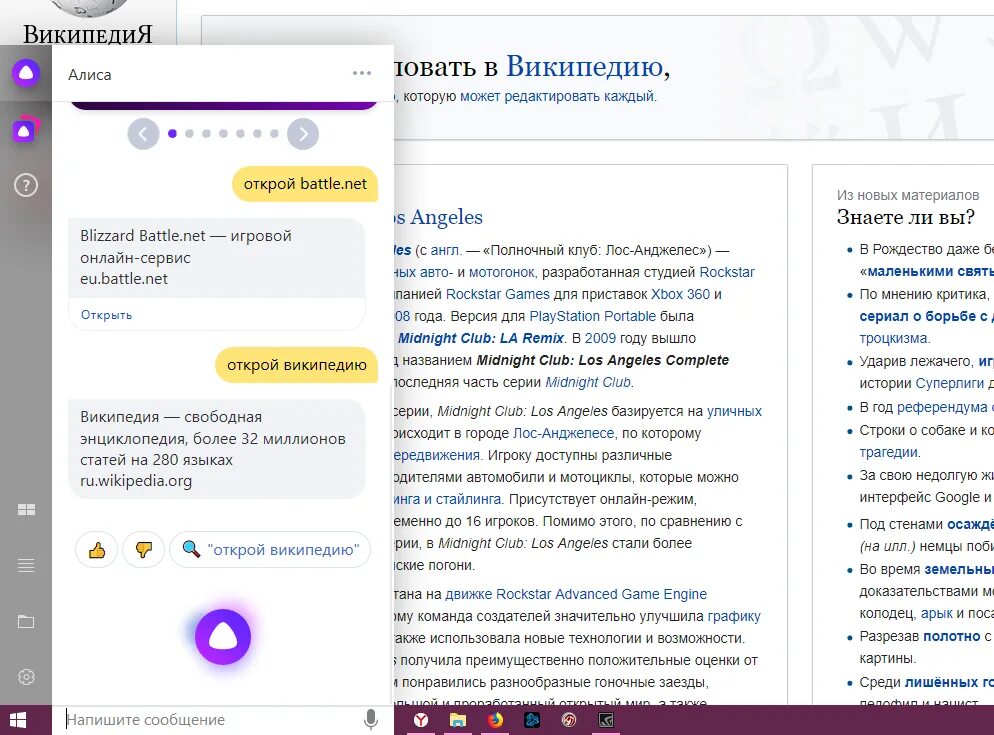Open the help question mark icon
This screenshot has height=735, width=994.
(x=26, y=185)
